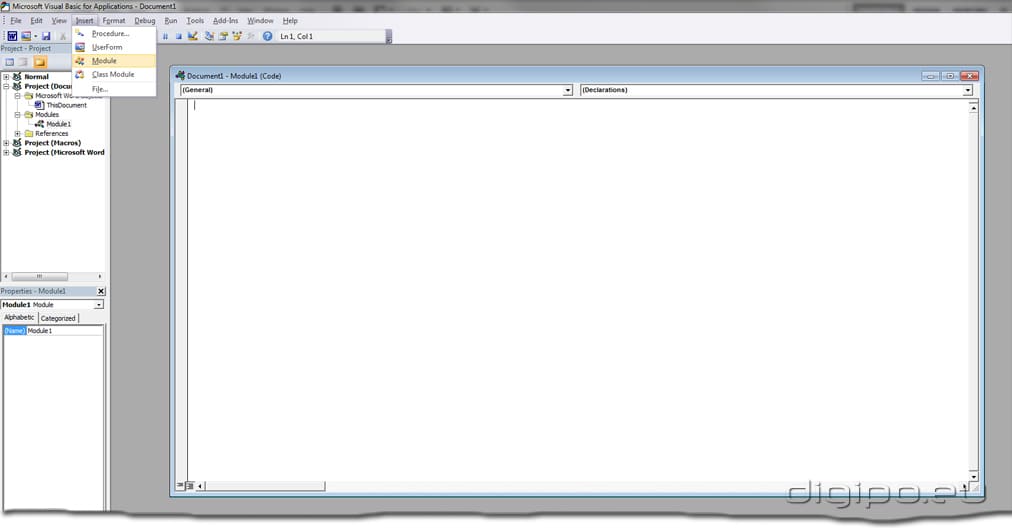1012x528 pixels.
Task: Open the (General) object dropdown
Action: (568, 90)
